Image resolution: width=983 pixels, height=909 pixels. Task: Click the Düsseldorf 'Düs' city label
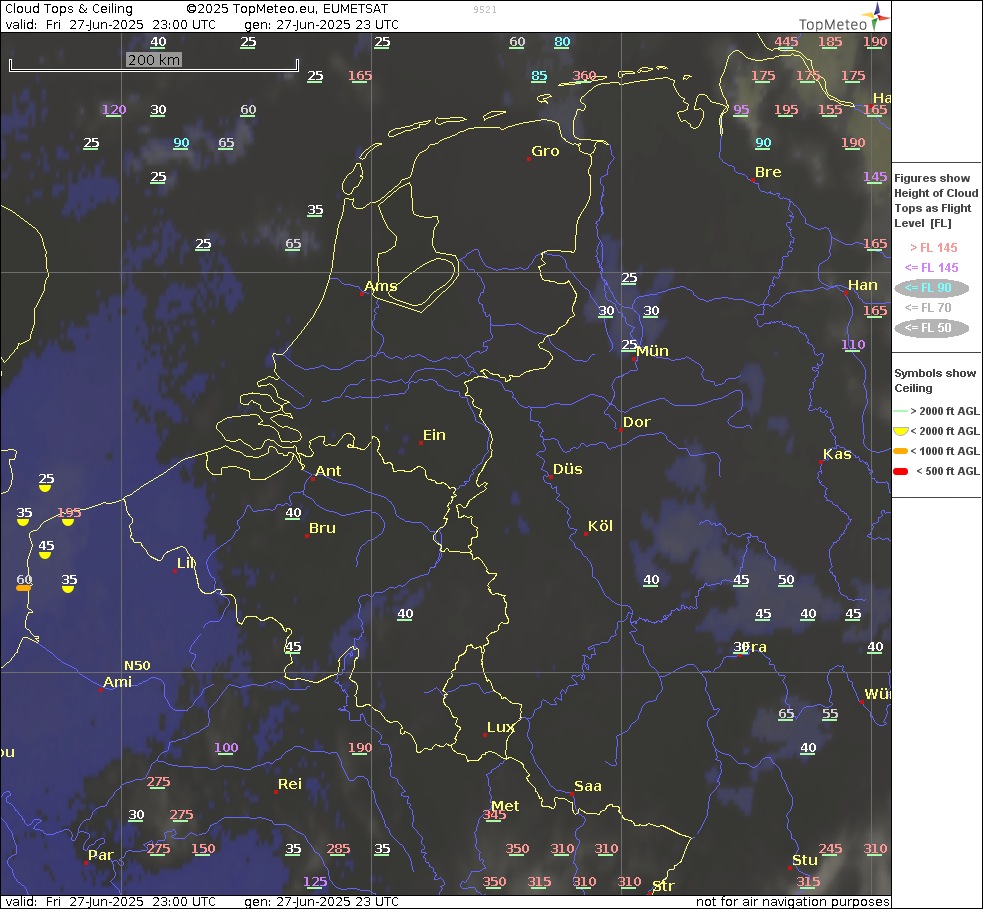click(568, 470)
